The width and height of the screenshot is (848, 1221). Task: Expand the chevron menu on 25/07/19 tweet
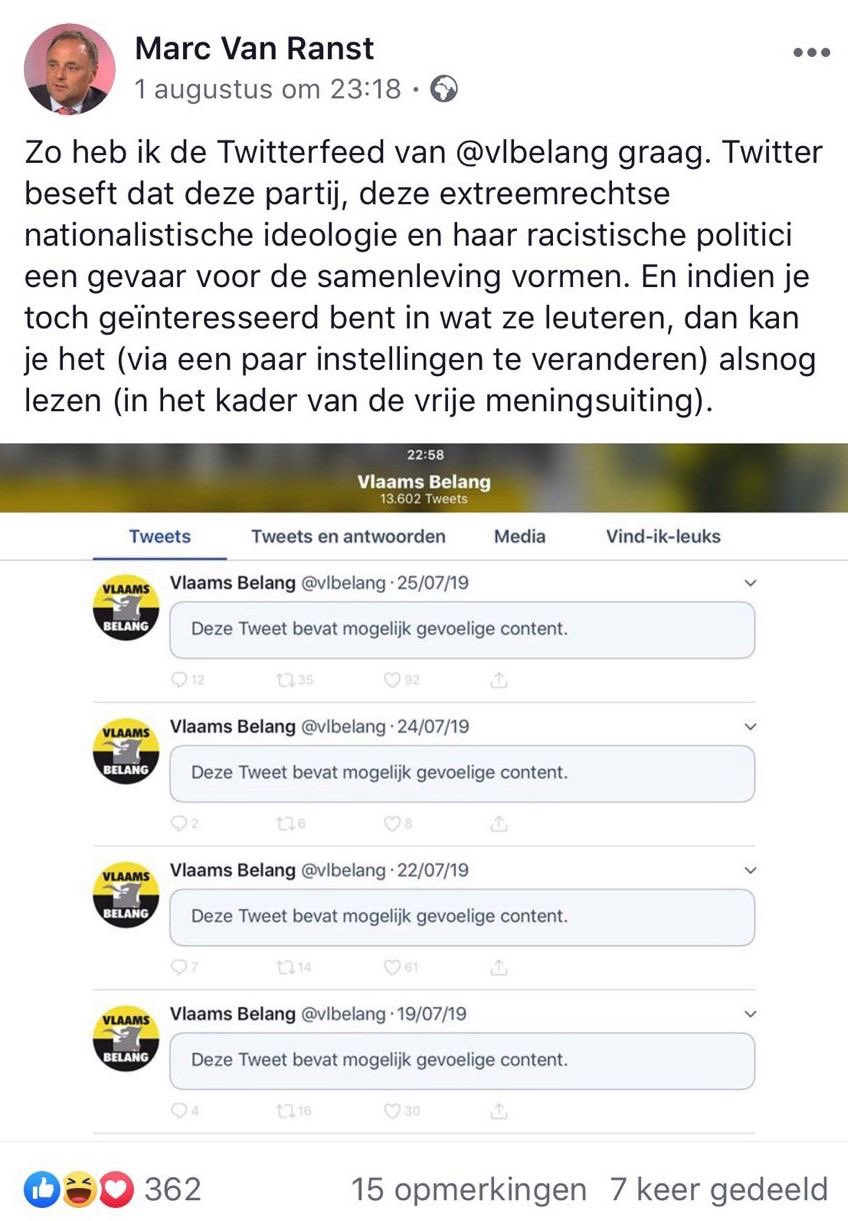tap(751, 583)
